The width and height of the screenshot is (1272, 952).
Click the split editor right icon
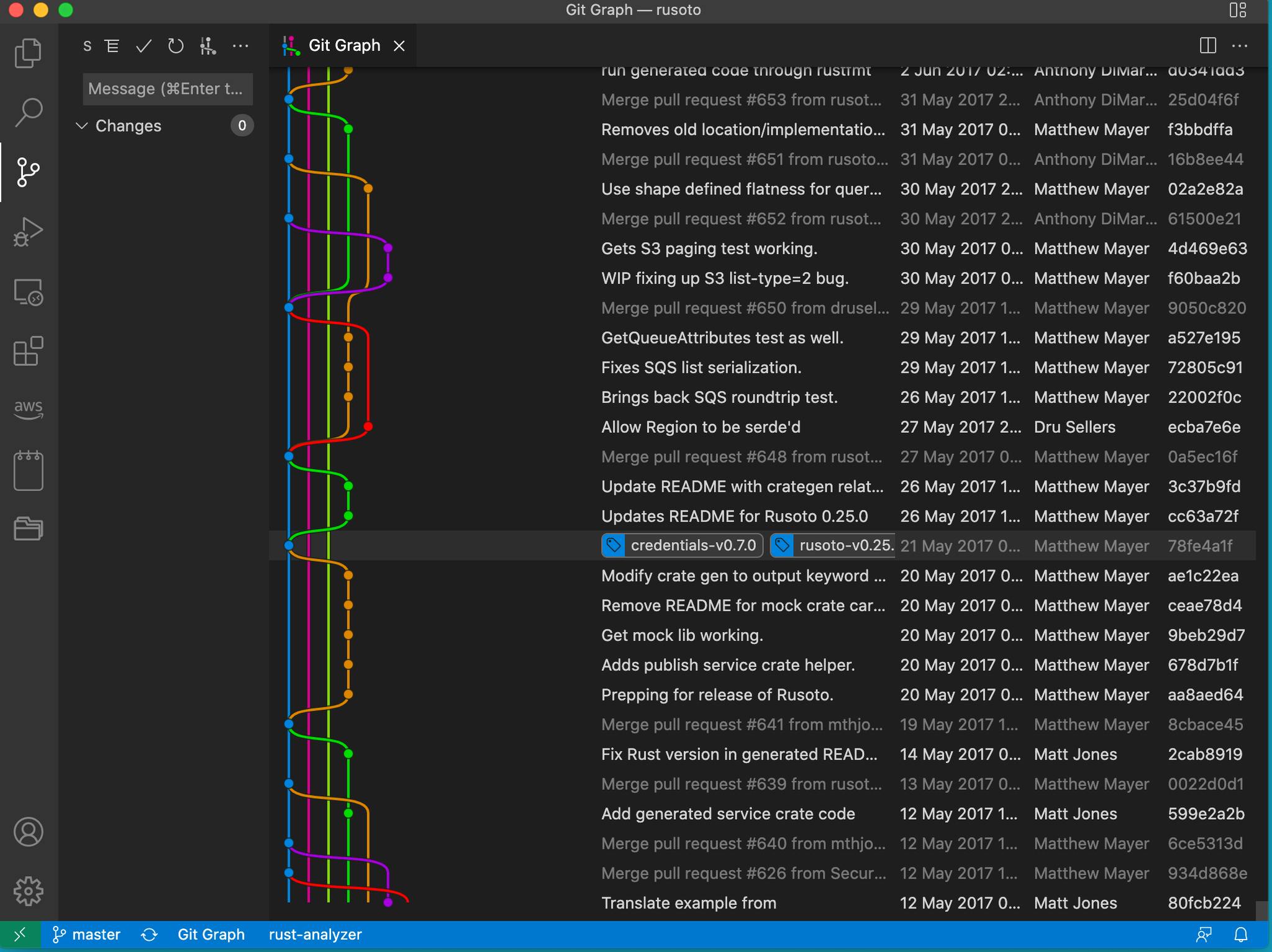1208,45
